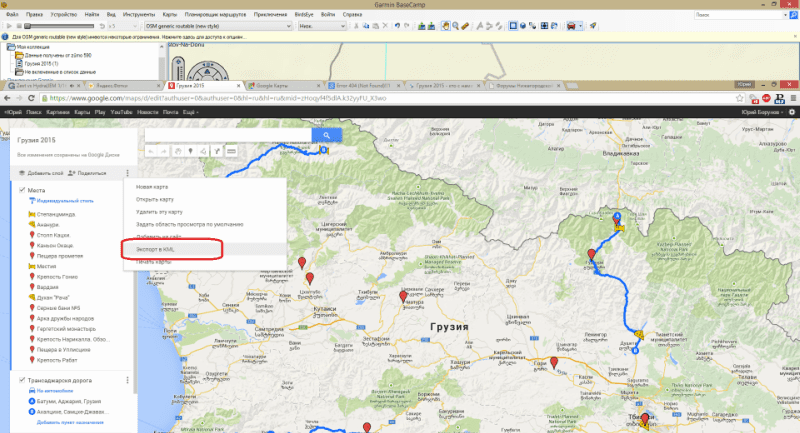Click the red ABP extension icon

[766, 98]
